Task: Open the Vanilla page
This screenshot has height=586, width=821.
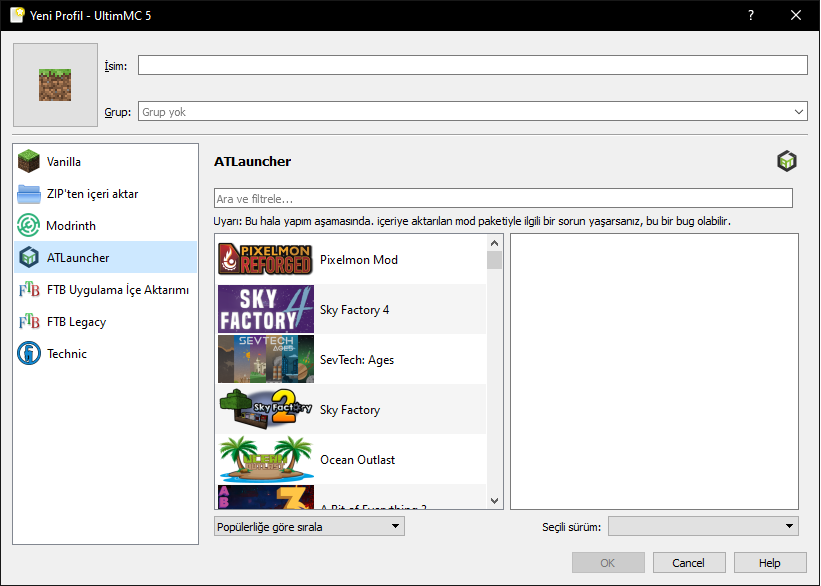Action: [x=106, y=161]
